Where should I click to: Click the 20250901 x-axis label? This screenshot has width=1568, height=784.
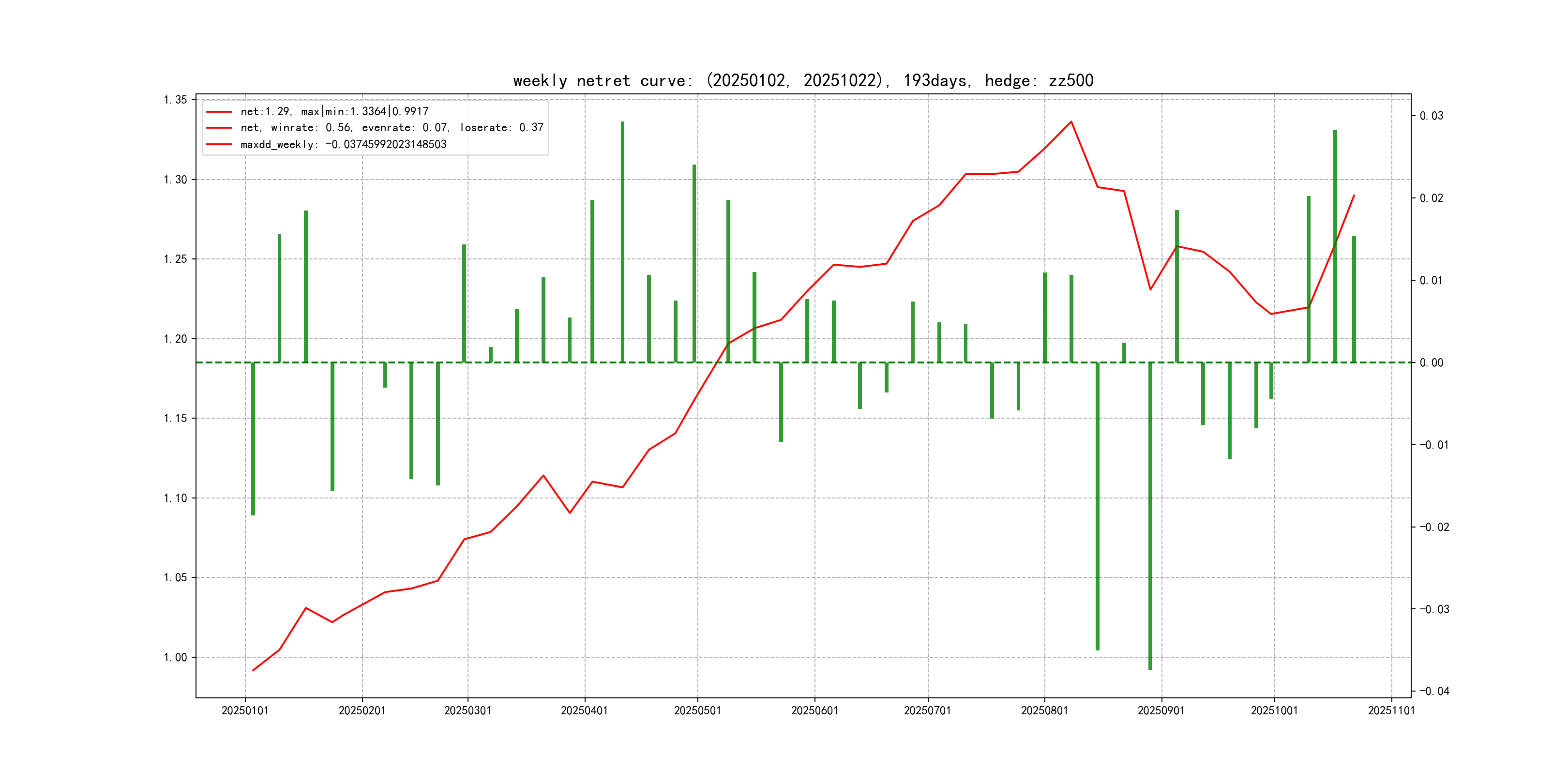click(x=1161, y=711)
